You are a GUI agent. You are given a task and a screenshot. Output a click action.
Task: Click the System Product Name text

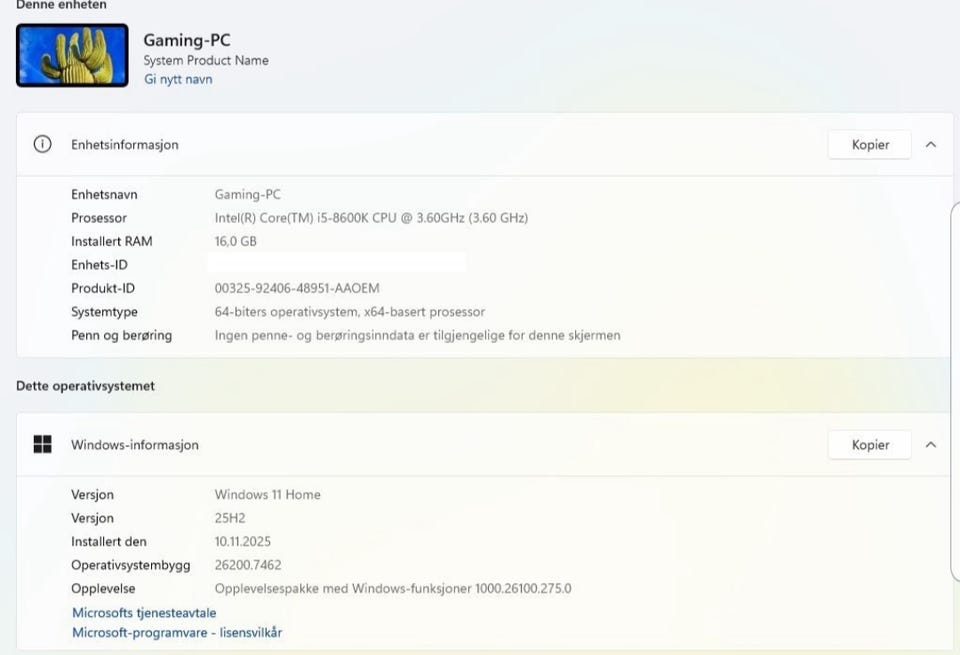pos(206,60)
